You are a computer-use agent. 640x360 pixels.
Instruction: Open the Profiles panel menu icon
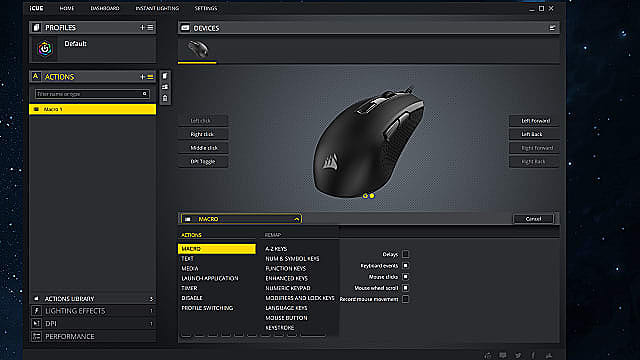[x=150, y=27]
